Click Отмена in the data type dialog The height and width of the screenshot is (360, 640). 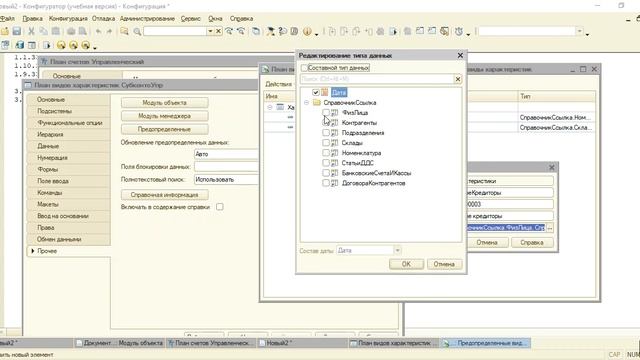point(444,264)
